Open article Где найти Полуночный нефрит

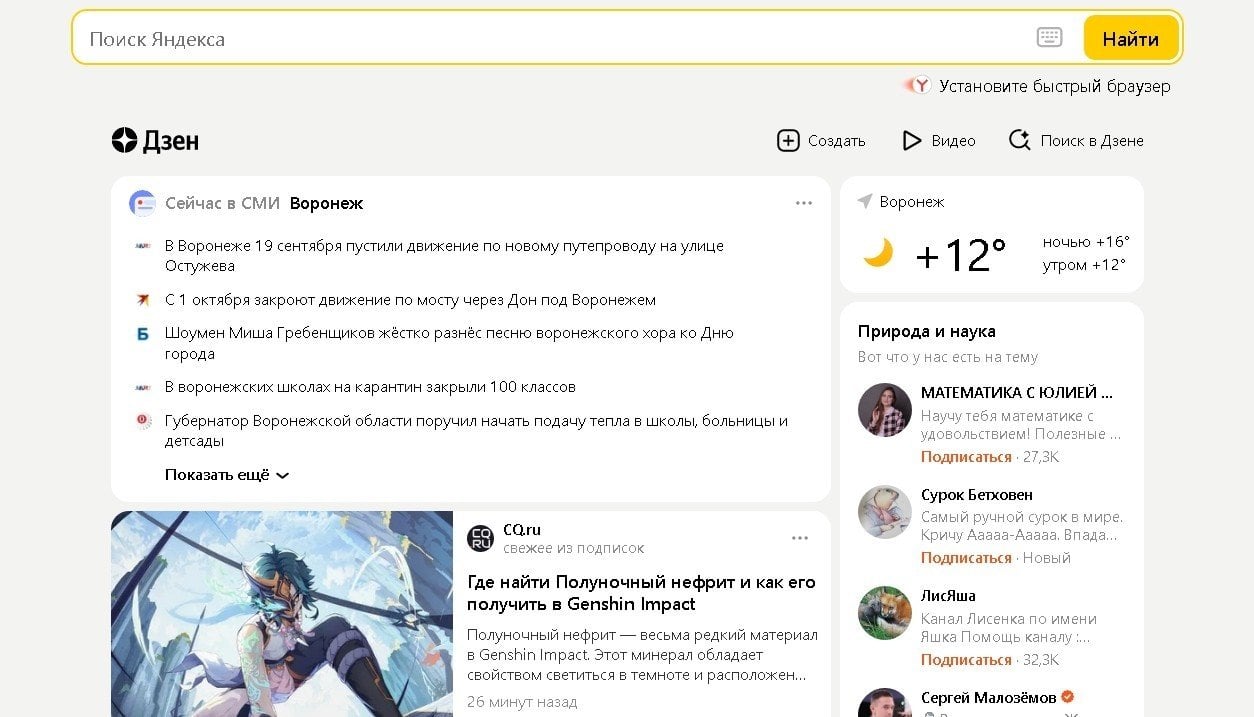[641, 593]
